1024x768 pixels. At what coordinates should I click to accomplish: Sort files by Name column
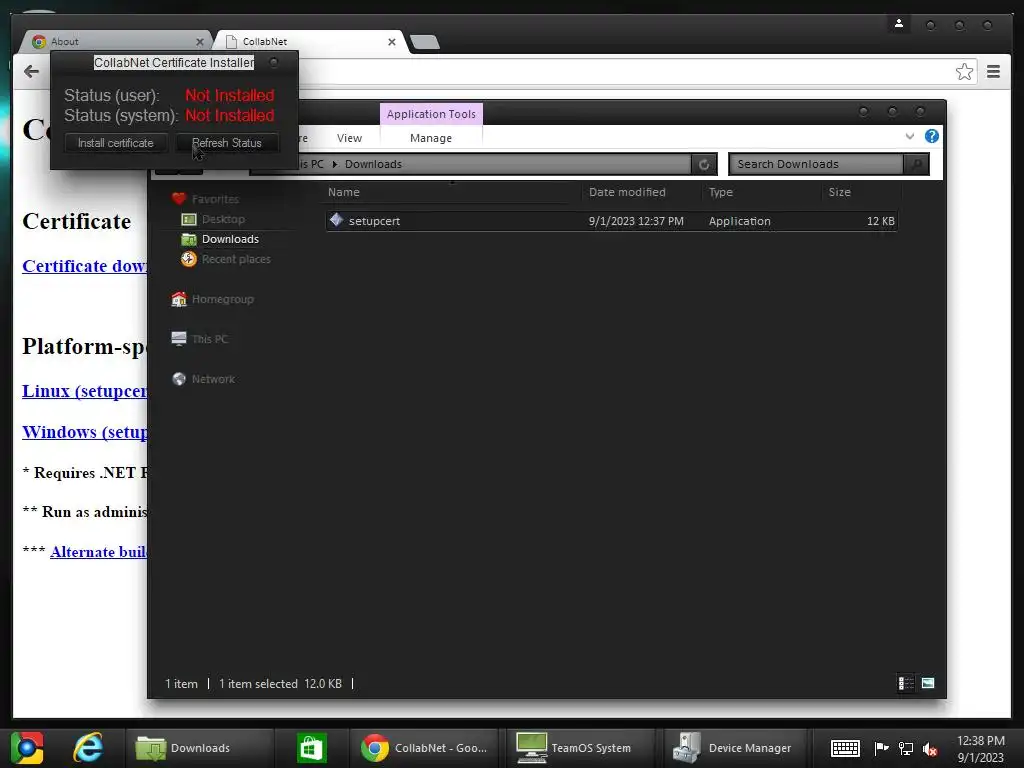tap(344, 192)
